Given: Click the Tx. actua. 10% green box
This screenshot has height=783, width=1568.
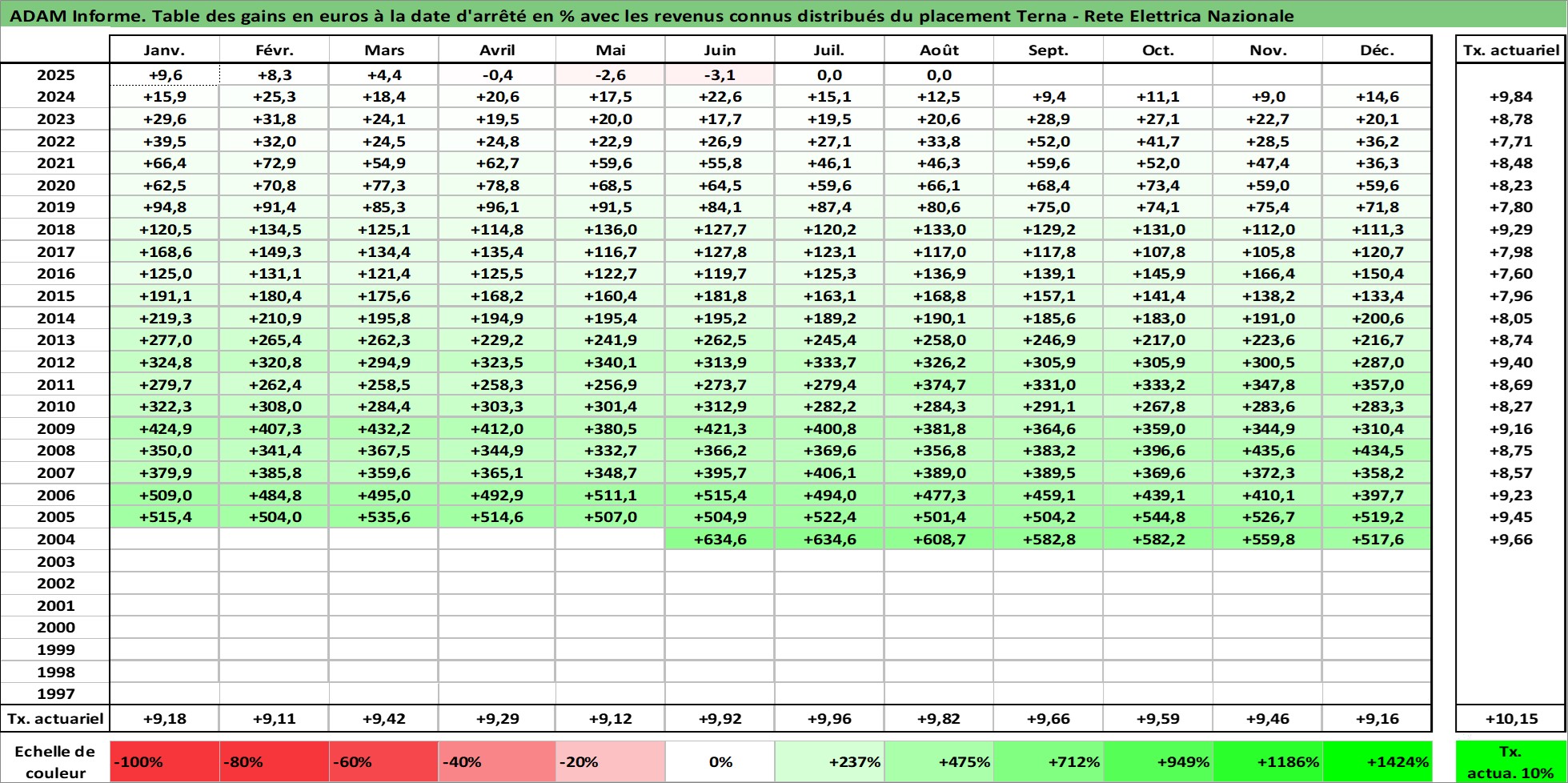Looking at the screenshot, I should tap(1511, 762).
